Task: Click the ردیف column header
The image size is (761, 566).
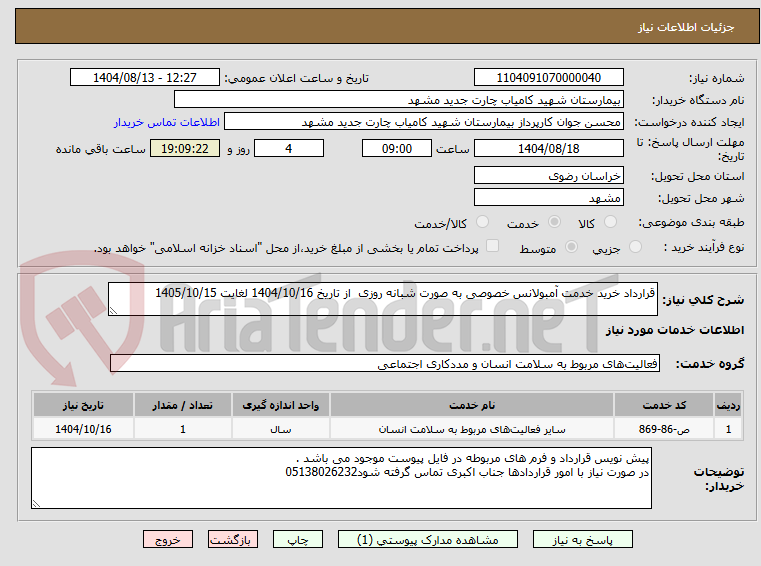Action: 728,405
